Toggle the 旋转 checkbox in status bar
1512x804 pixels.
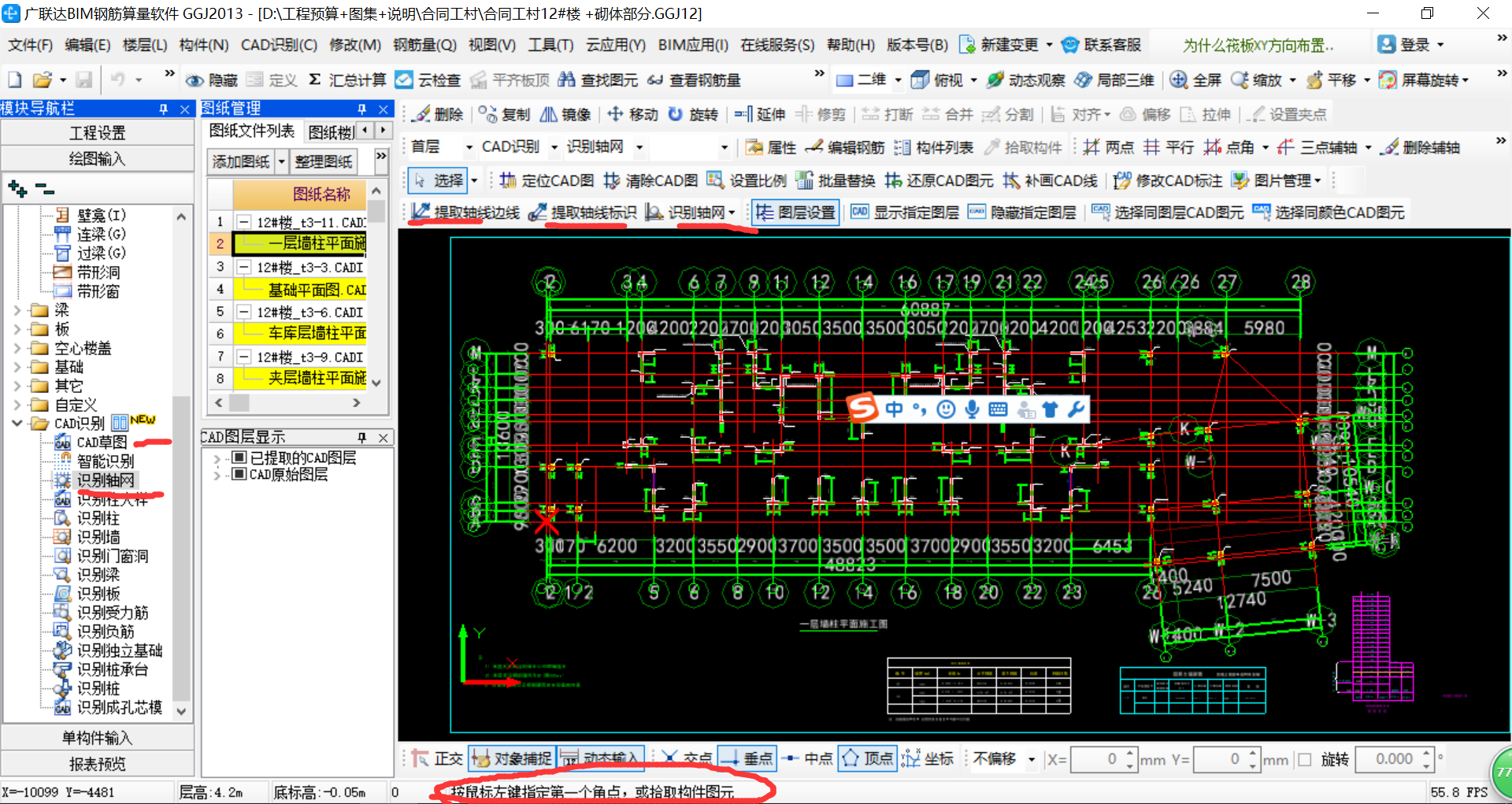tap(1305, 759)
